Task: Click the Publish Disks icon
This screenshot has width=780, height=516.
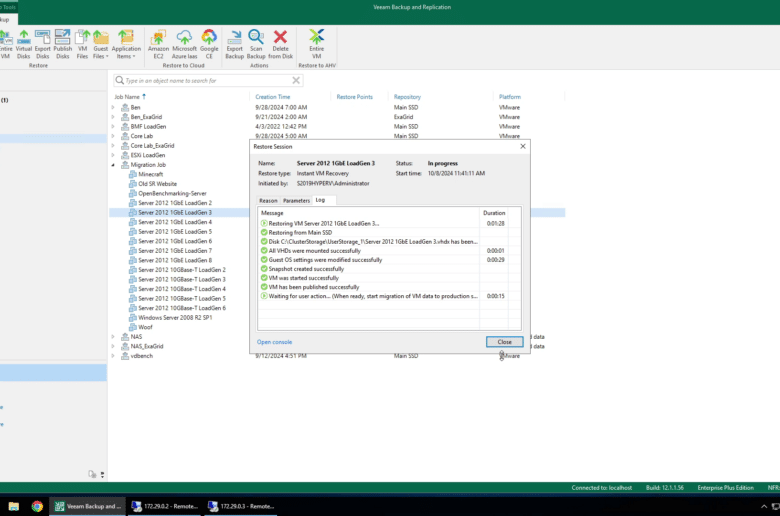Action: (x=63, y=44)
